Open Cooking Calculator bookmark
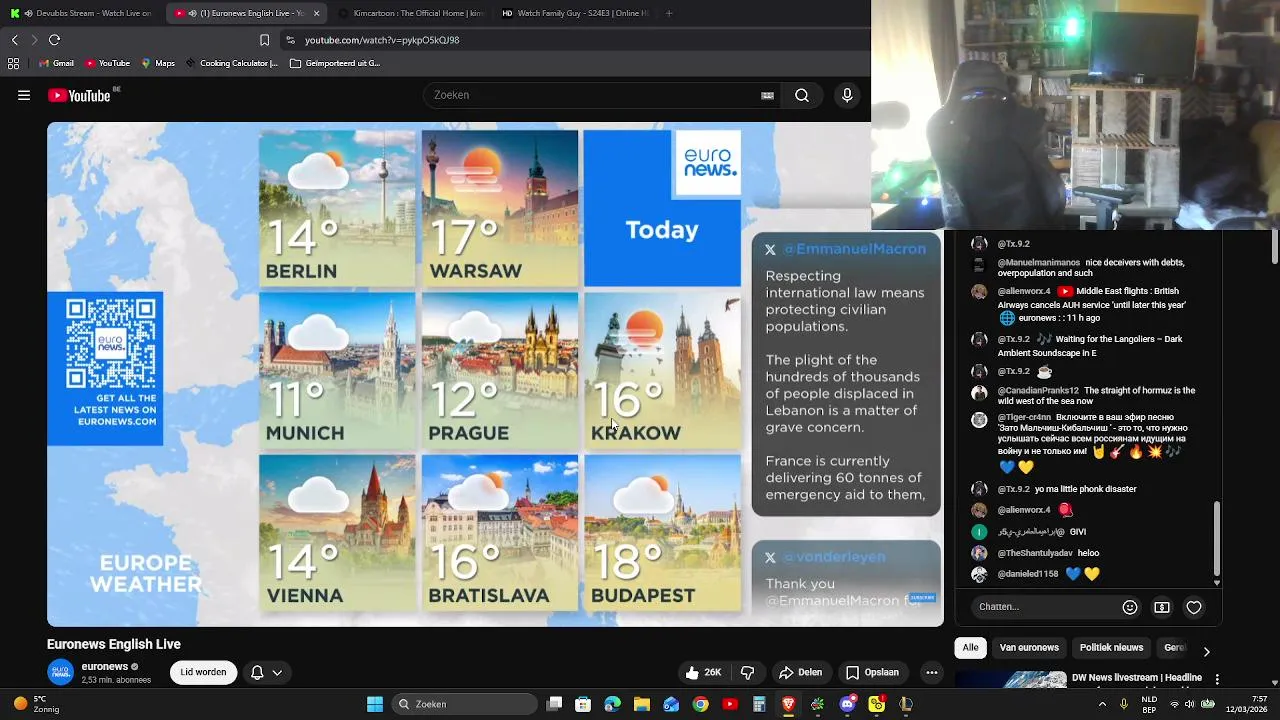Viewport: 1280px width, 720px height. tap(231, 63)
